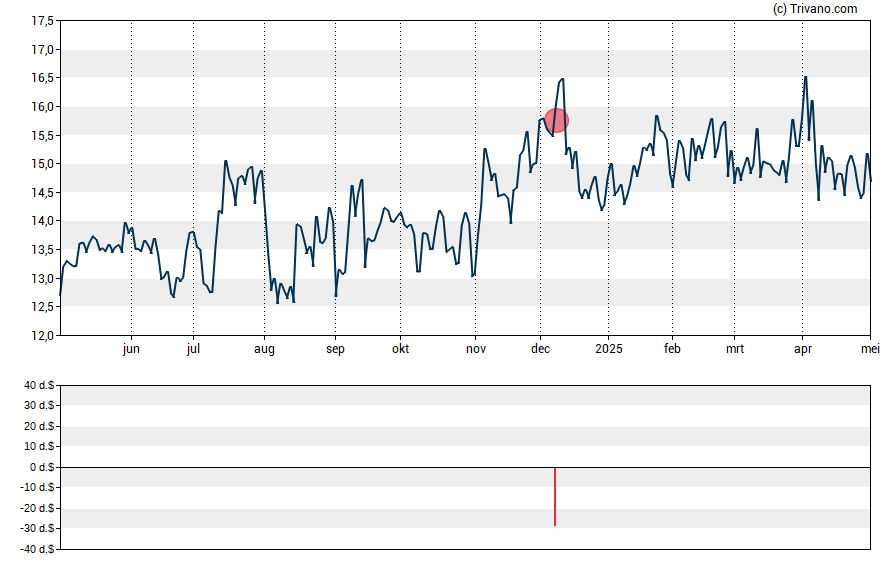Select the 'nov' month axis label
This screenshot has width=888, height=565.
476,349
